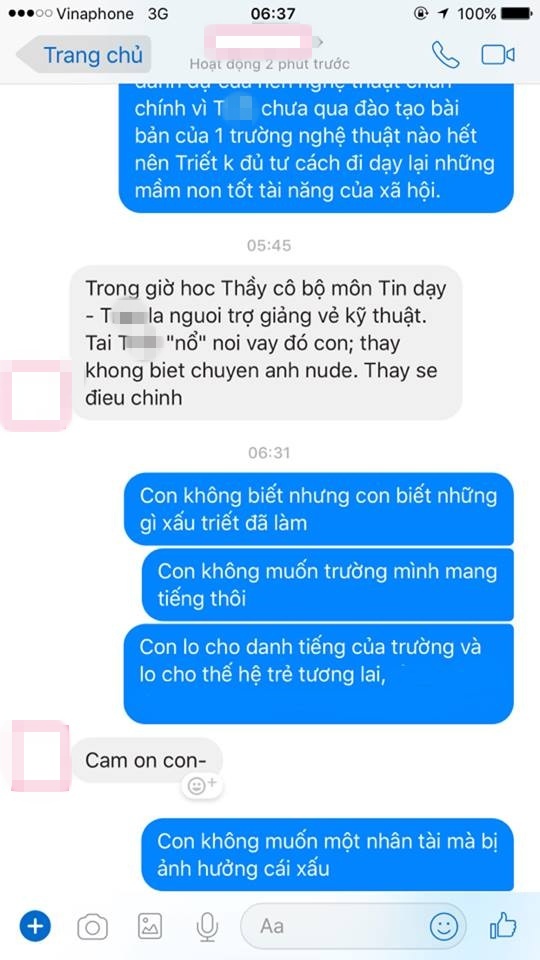Send a thumbs-up like
This screenshot has width=540, height=960.
tap(503, 926)
